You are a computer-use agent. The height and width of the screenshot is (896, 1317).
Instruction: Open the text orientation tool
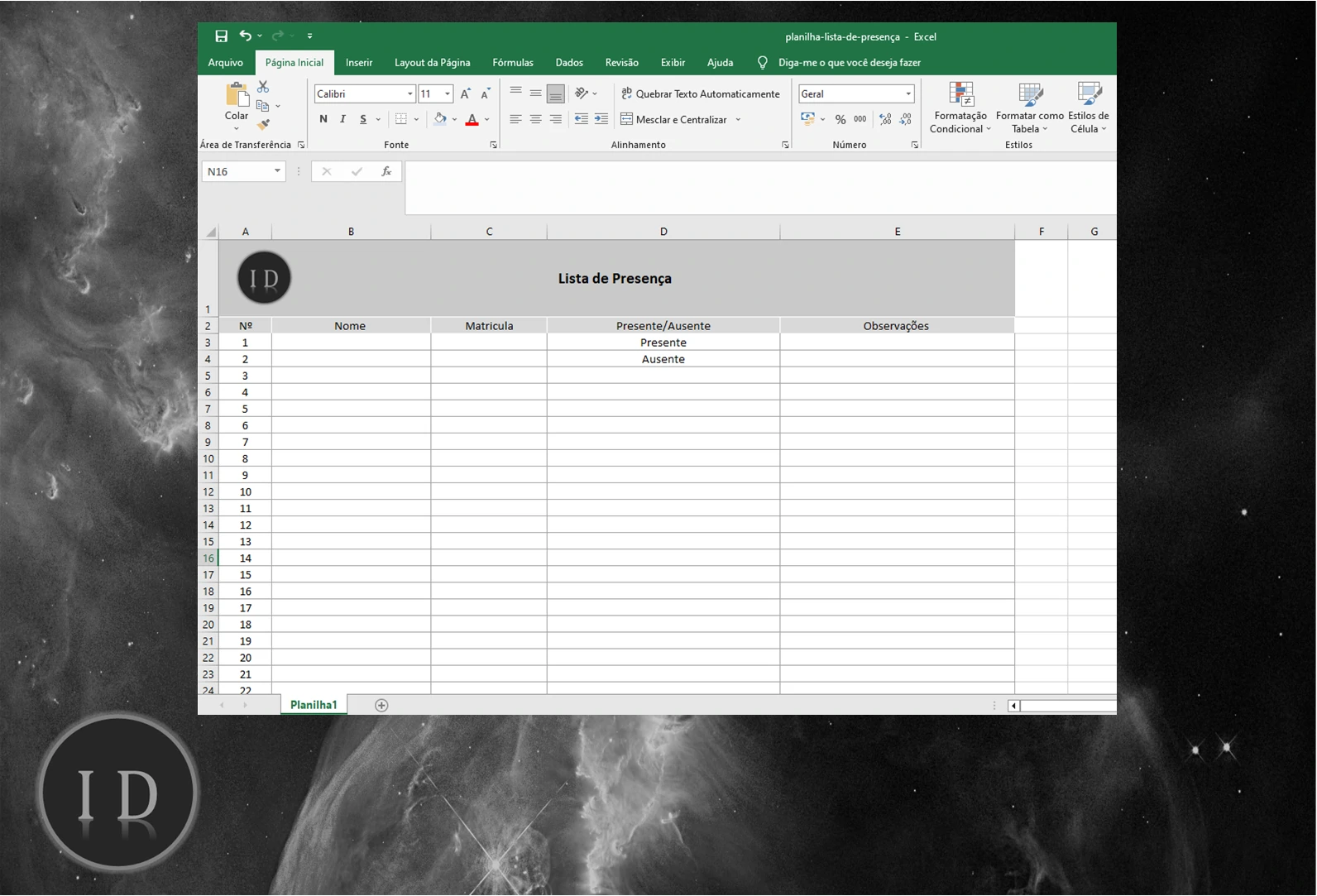(582, 93)
